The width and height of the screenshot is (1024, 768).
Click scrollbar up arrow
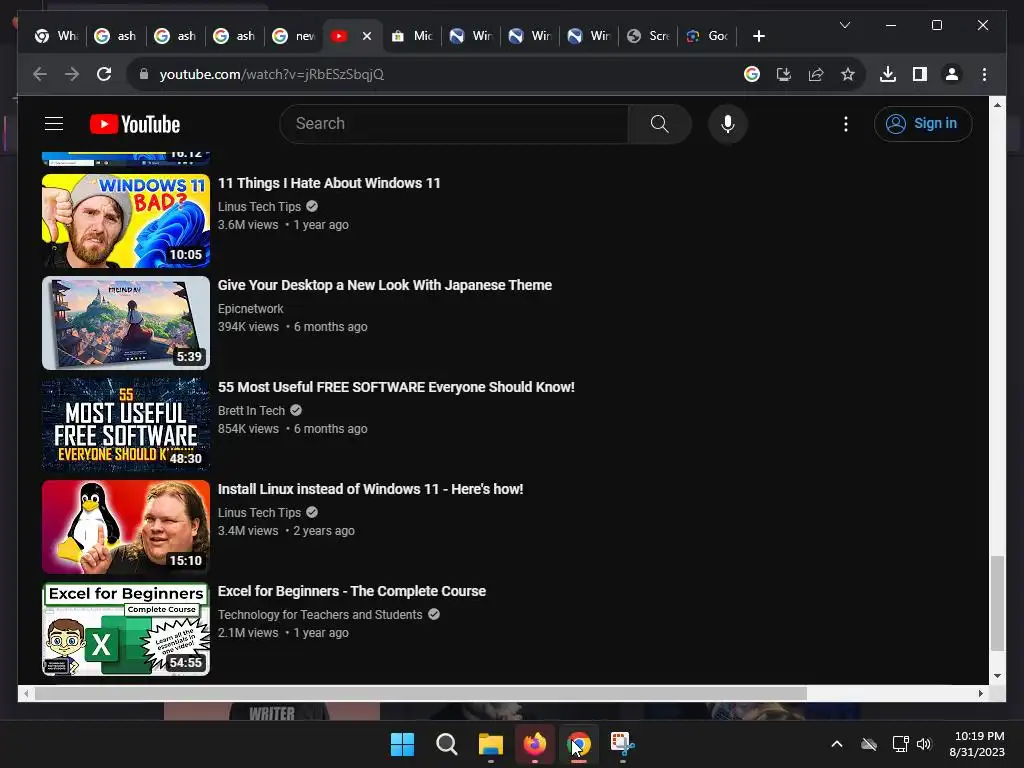pyautogui.click(x=997, y=104)
